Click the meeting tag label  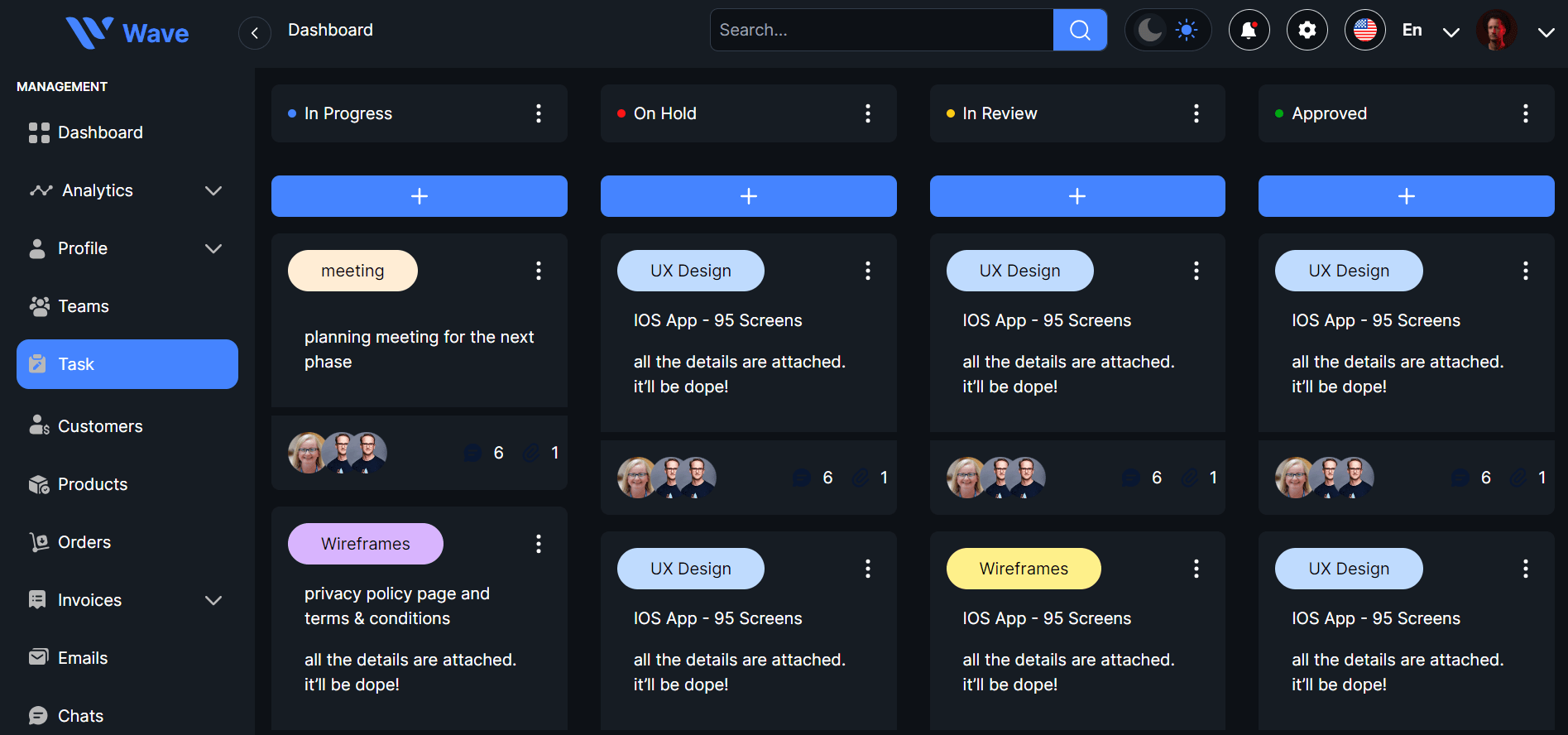(352, 271)
